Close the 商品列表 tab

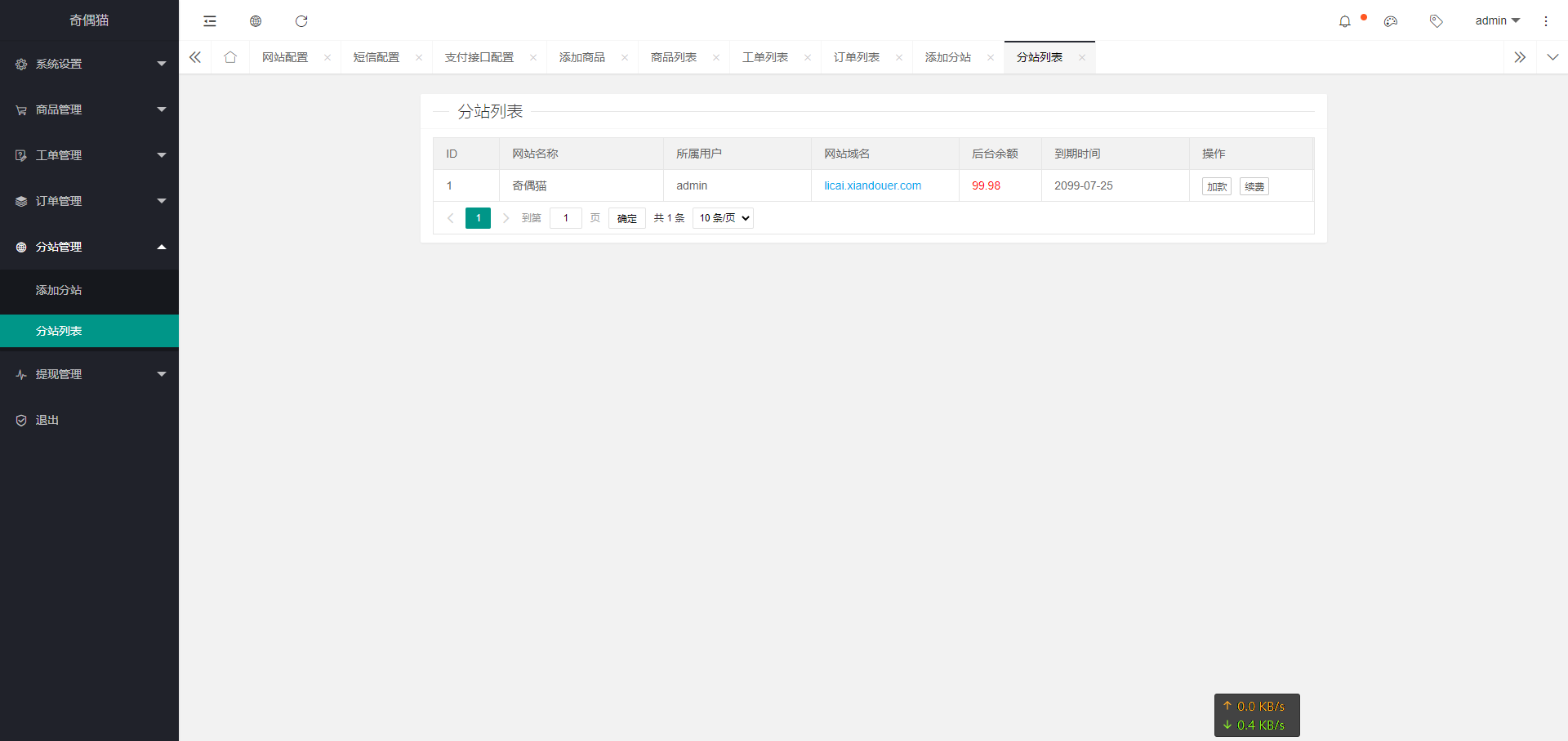pyautogui.click(x=716, y=57)
